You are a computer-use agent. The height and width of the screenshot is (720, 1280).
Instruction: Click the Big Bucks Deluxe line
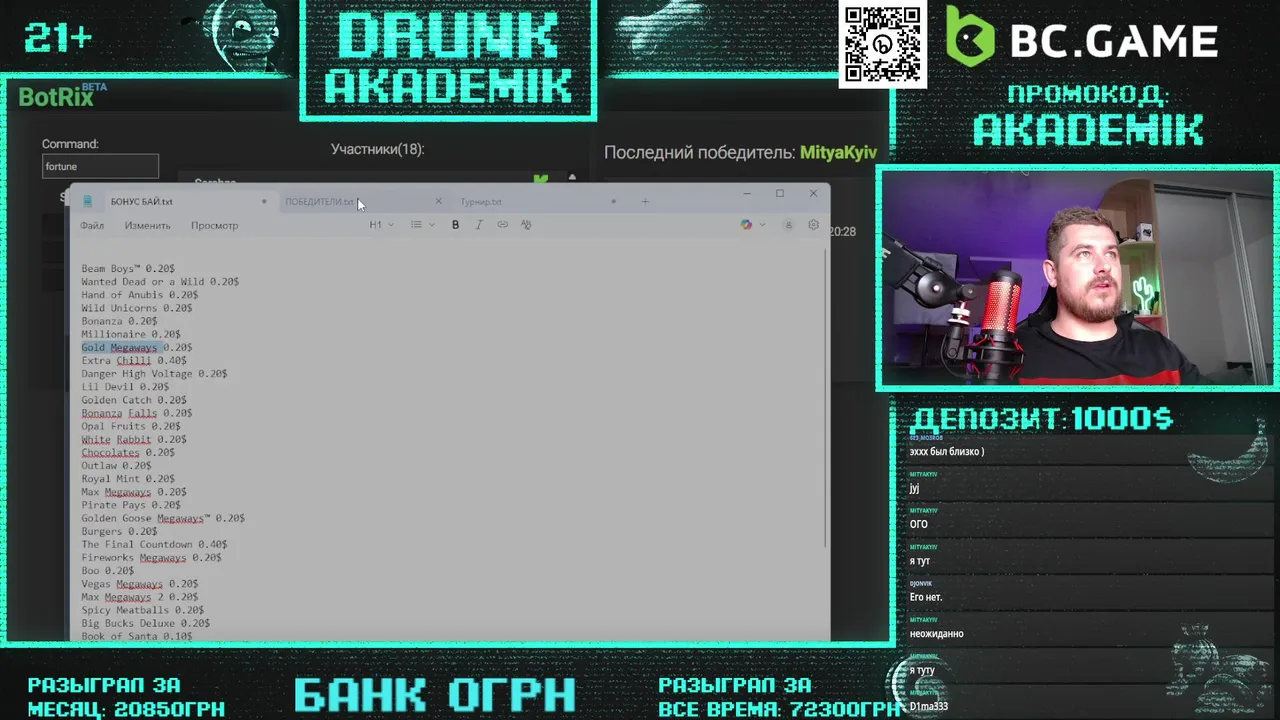[146, 623]
